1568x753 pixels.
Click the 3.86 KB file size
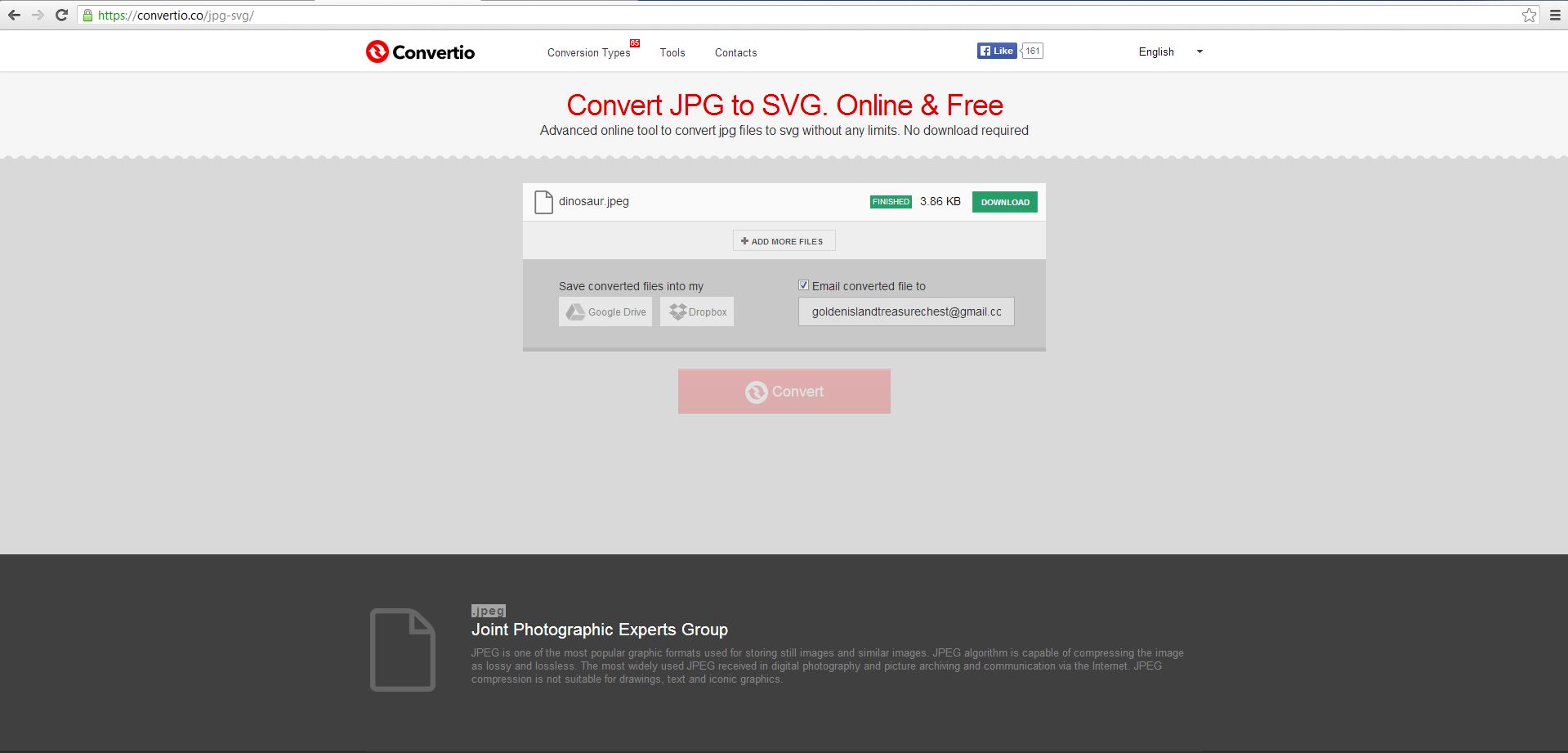point(940,201)
